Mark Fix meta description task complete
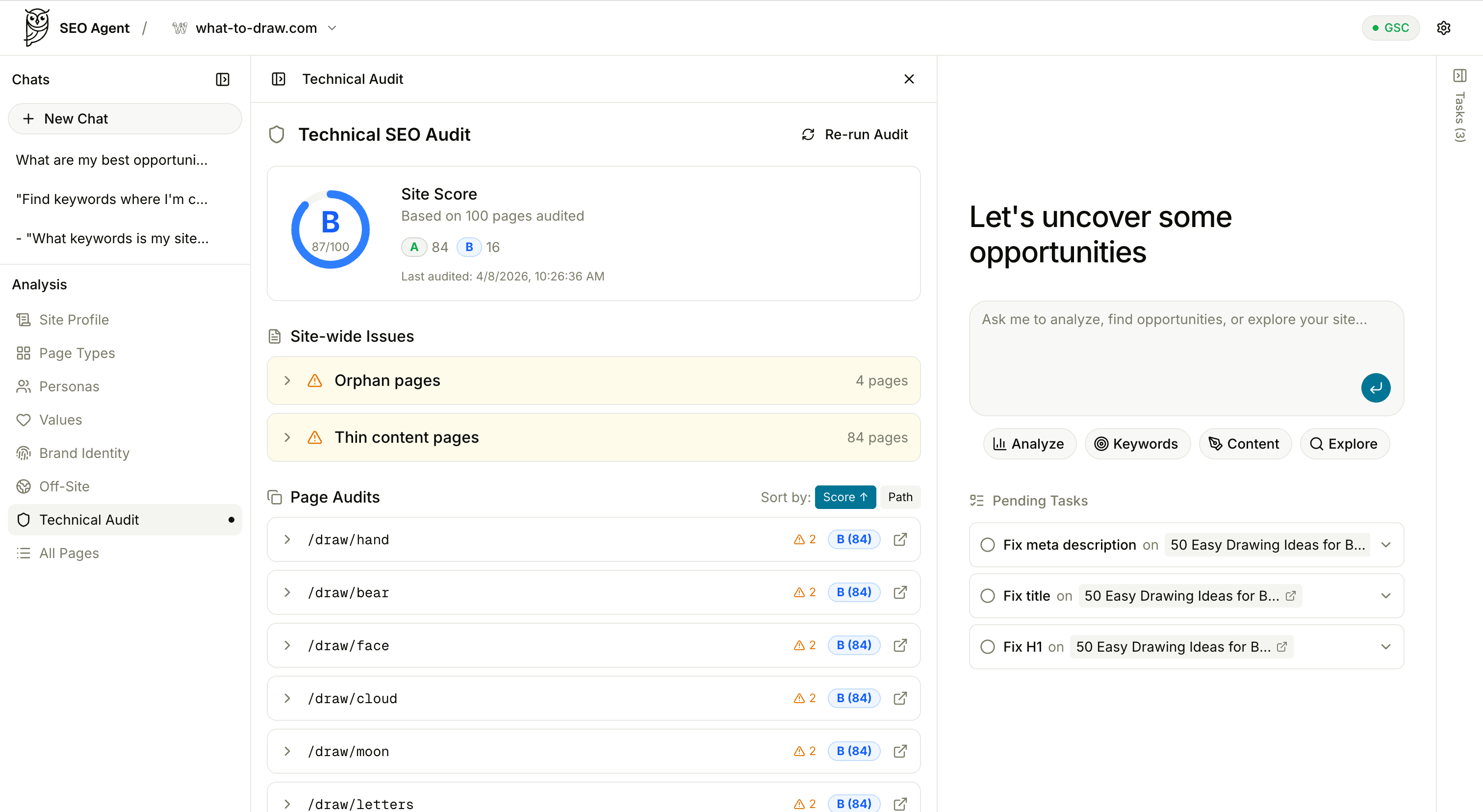 click(987, 545)
